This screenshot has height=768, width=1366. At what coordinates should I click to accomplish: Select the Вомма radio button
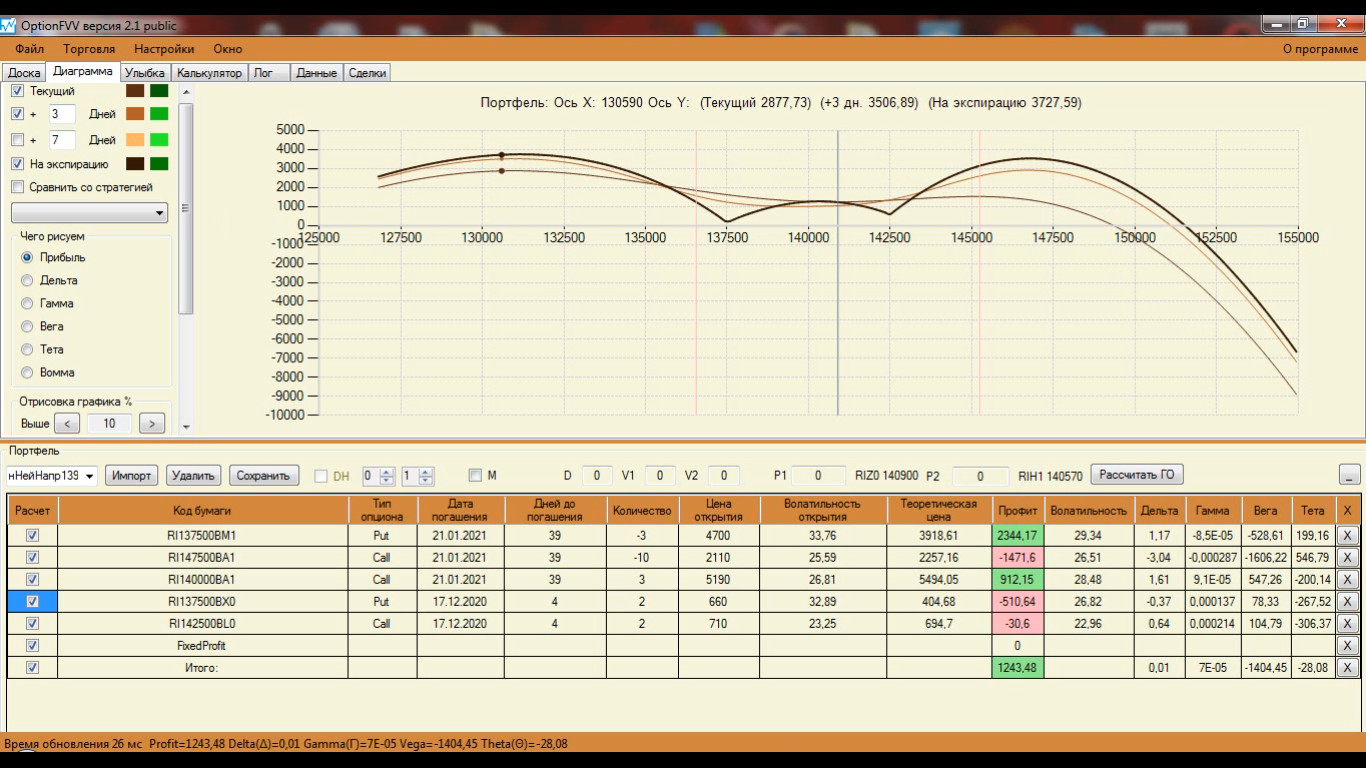click(x=27, y=373)
